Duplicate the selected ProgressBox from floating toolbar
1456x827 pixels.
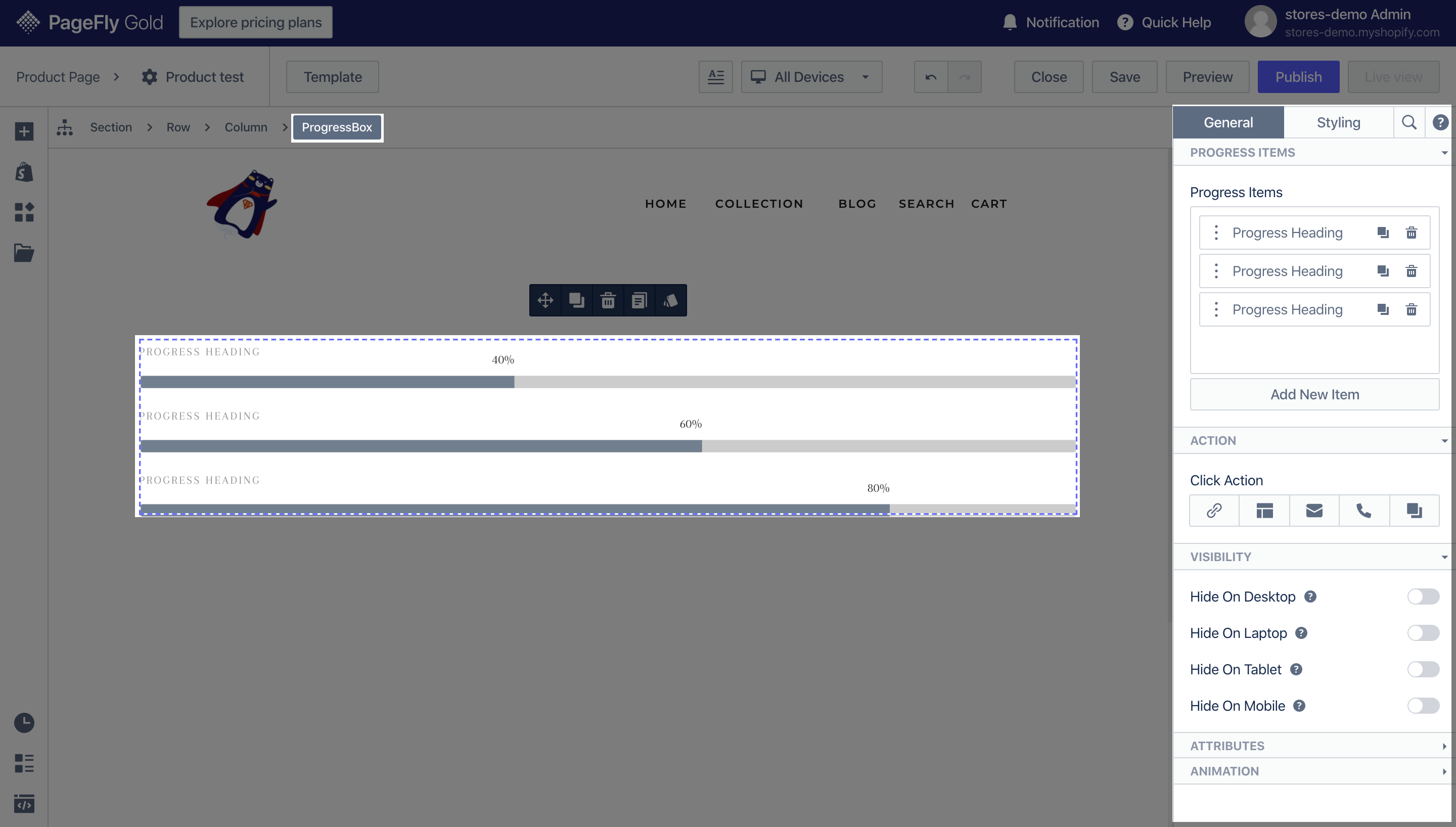576,300
